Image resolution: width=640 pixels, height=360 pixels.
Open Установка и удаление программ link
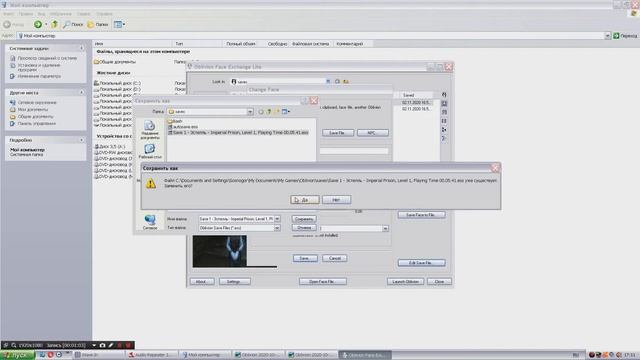point(39,67)
